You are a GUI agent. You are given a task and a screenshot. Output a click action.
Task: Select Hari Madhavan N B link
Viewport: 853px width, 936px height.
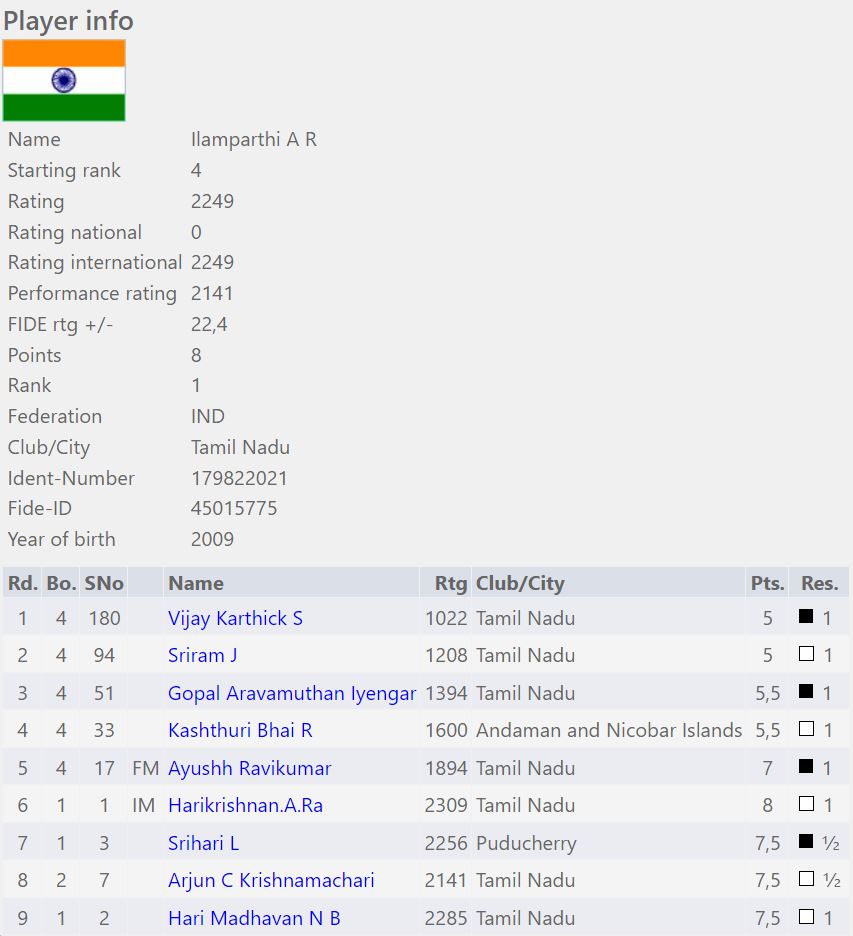click(x=254, y=918)
